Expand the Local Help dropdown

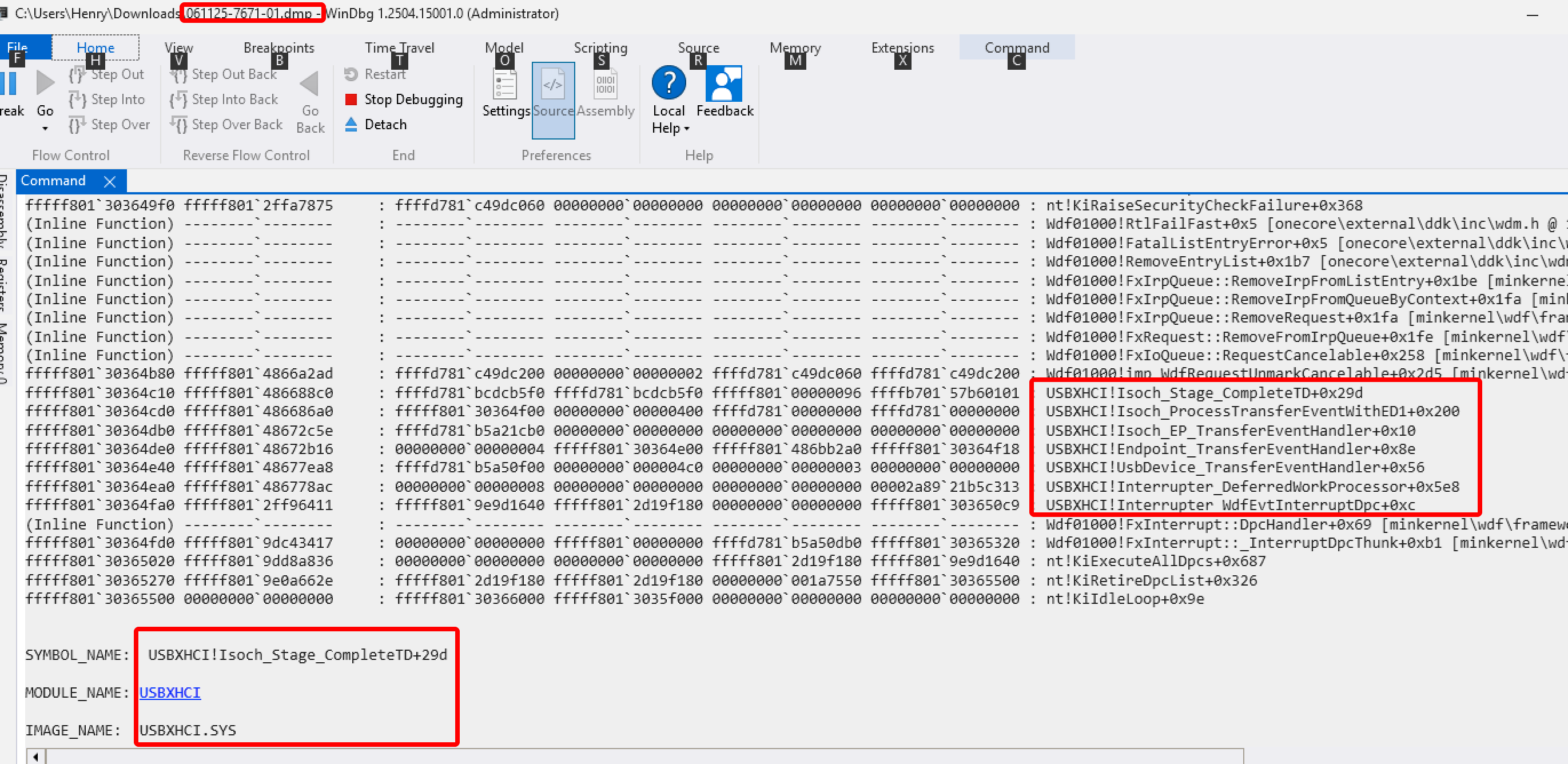pos(687,129)
